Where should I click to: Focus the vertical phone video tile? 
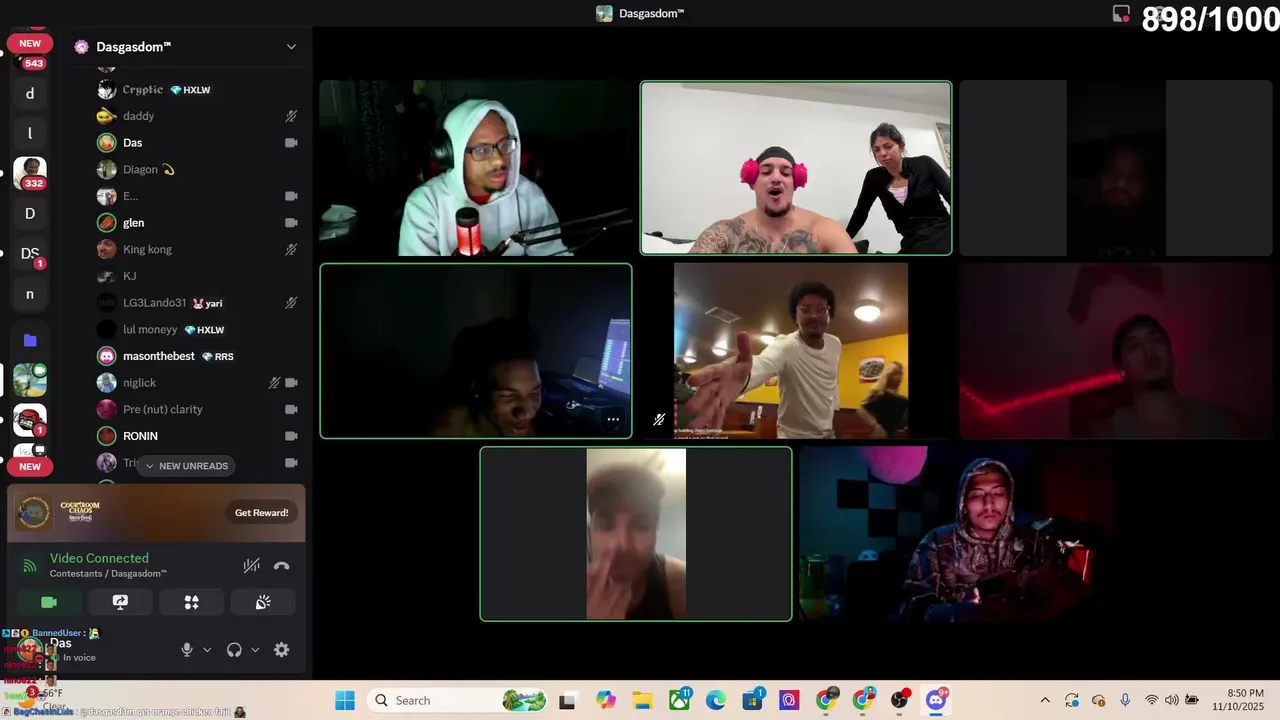click(636, 534)
